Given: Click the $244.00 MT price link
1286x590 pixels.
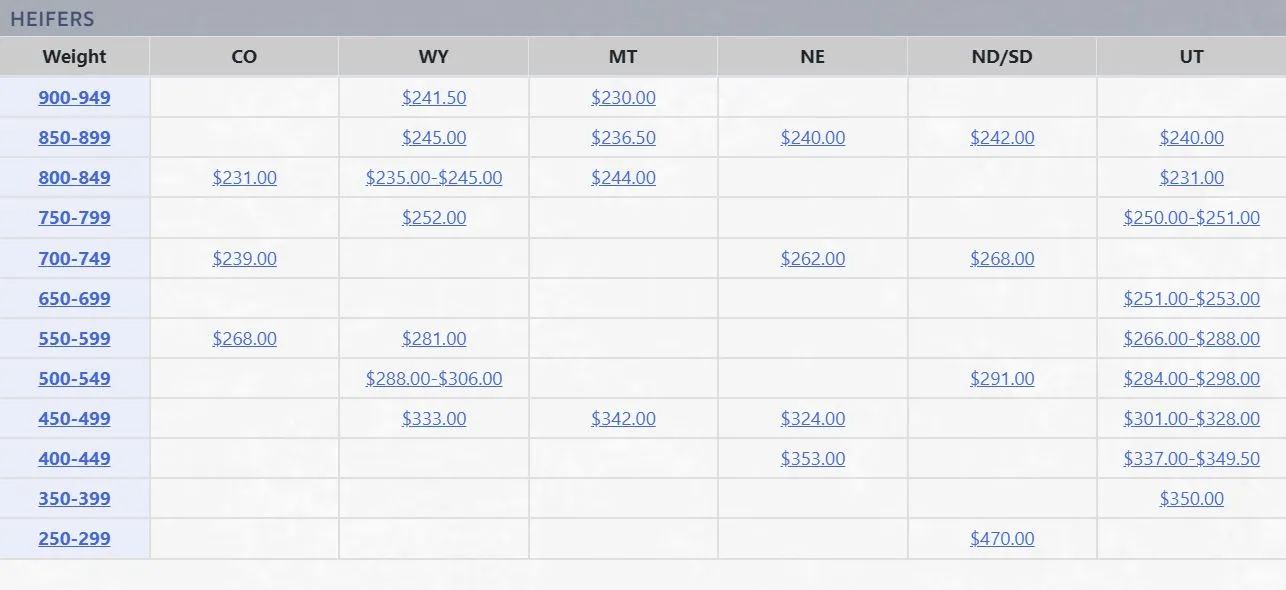Looking at the screenshot, I should 623,178.
